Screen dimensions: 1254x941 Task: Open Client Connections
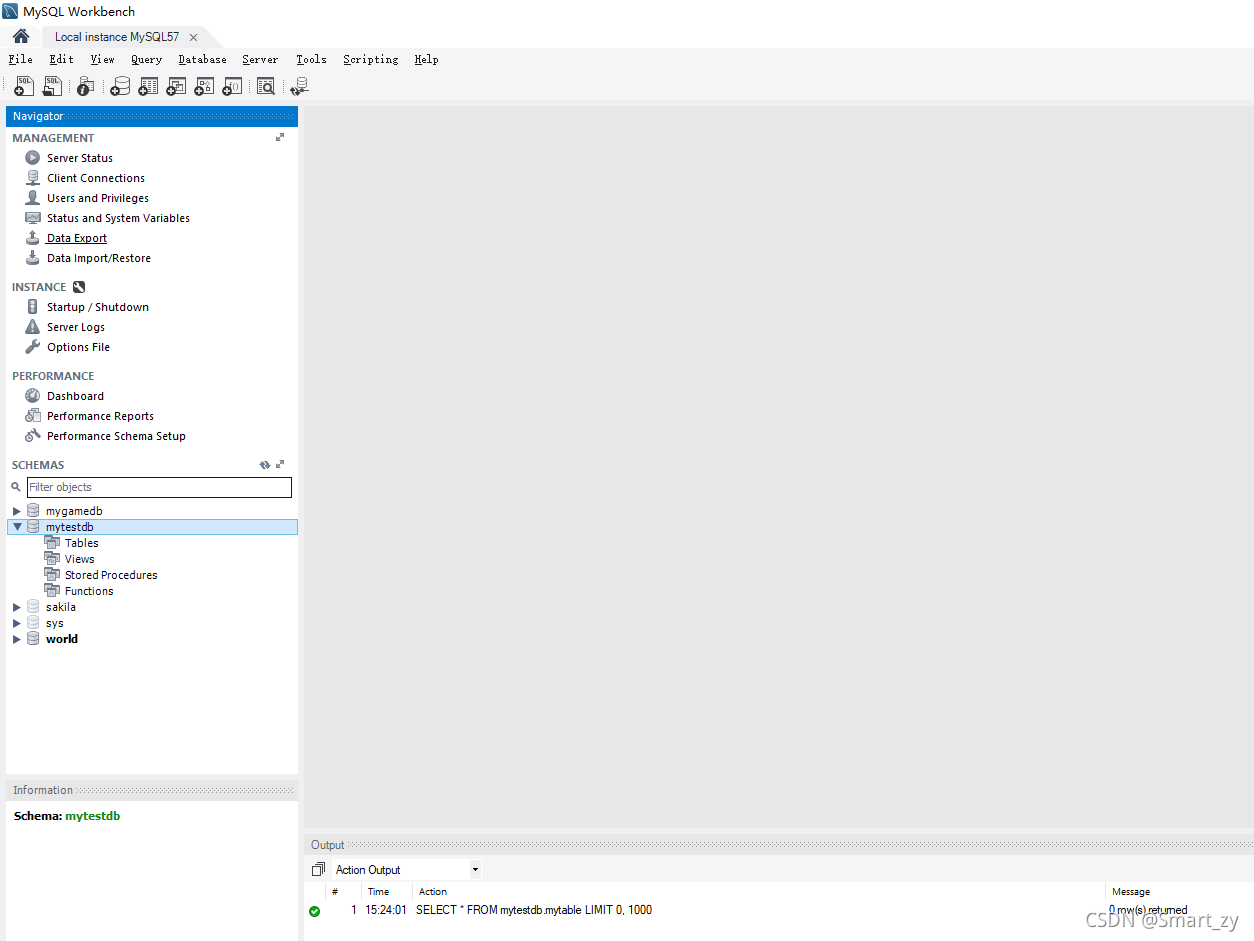pos(96,178)
